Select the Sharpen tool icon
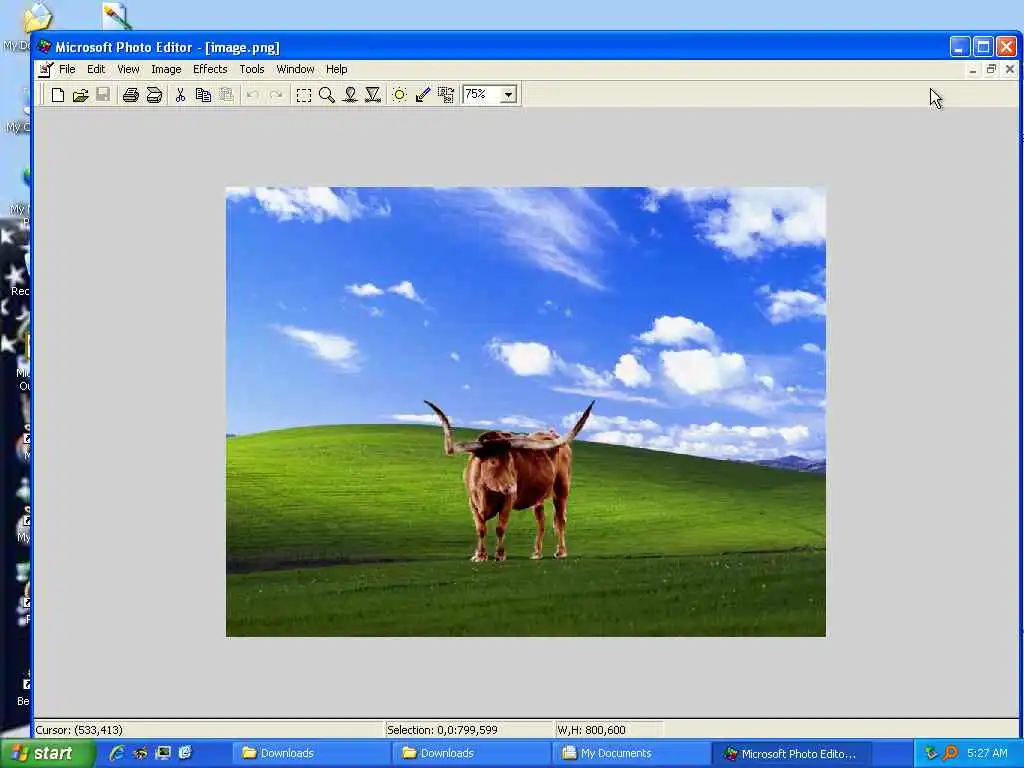Screen dimensions: 1024x768 [x=373, y=95]
